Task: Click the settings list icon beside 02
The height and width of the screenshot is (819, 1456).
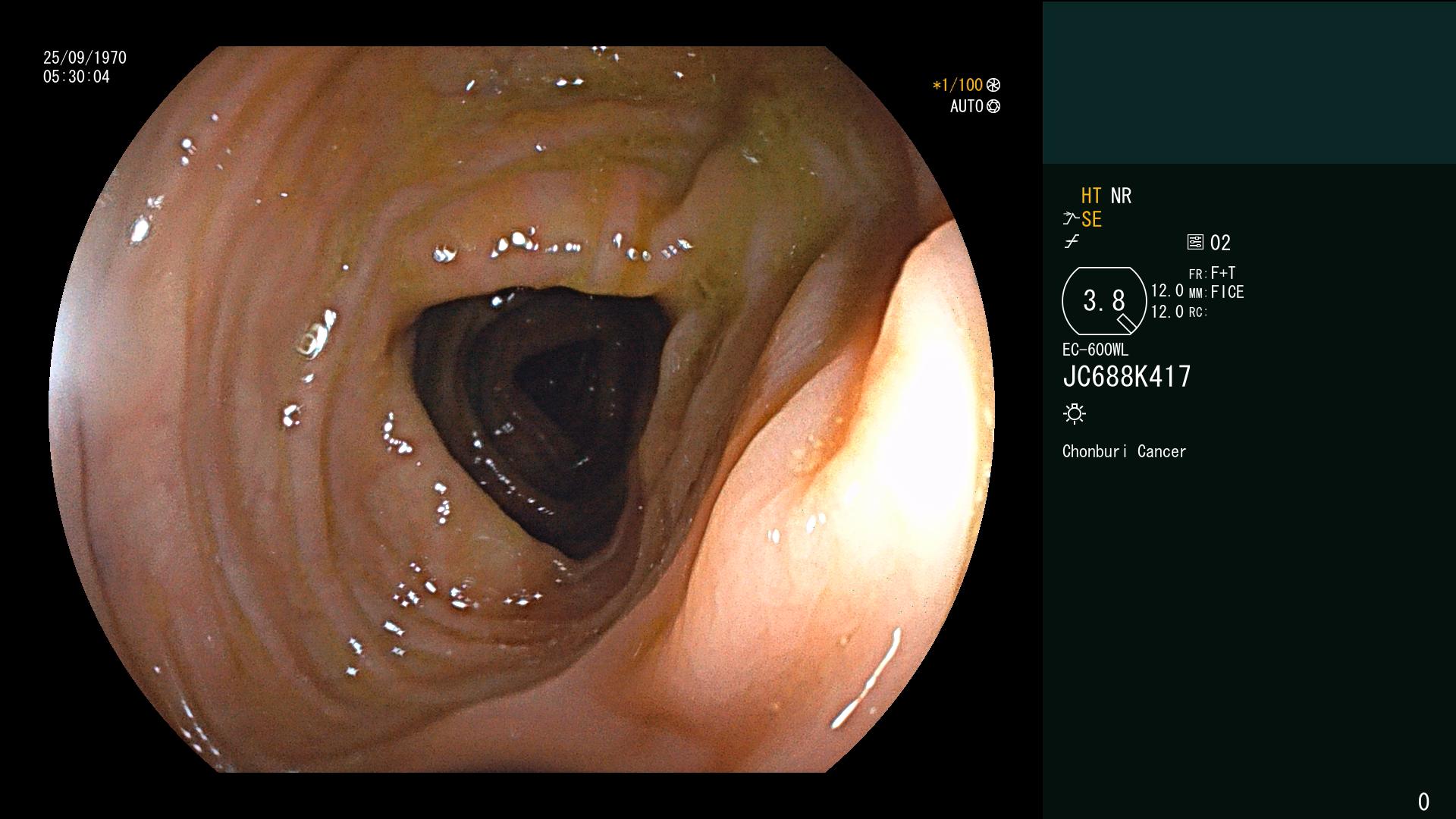Action: [1195, 243]
